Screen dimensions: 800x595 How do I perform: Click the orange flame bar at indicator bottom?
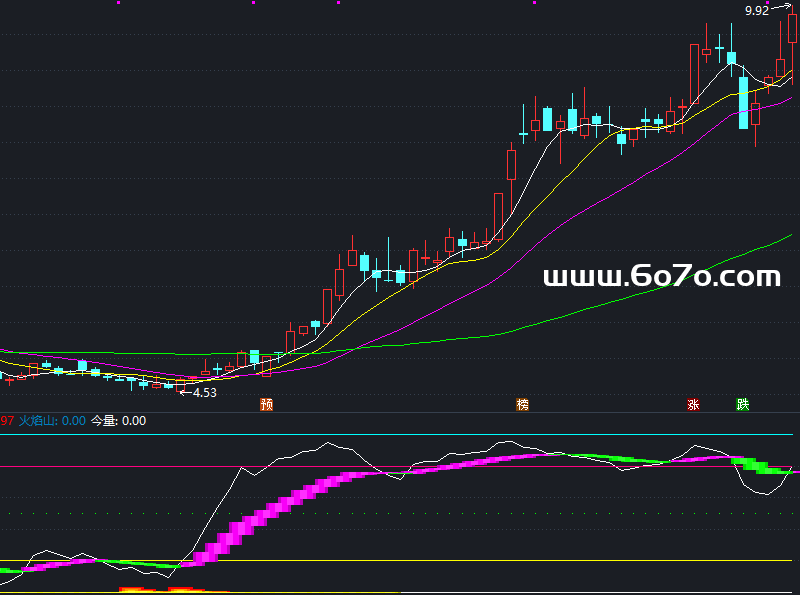click(x=135, y=590)
